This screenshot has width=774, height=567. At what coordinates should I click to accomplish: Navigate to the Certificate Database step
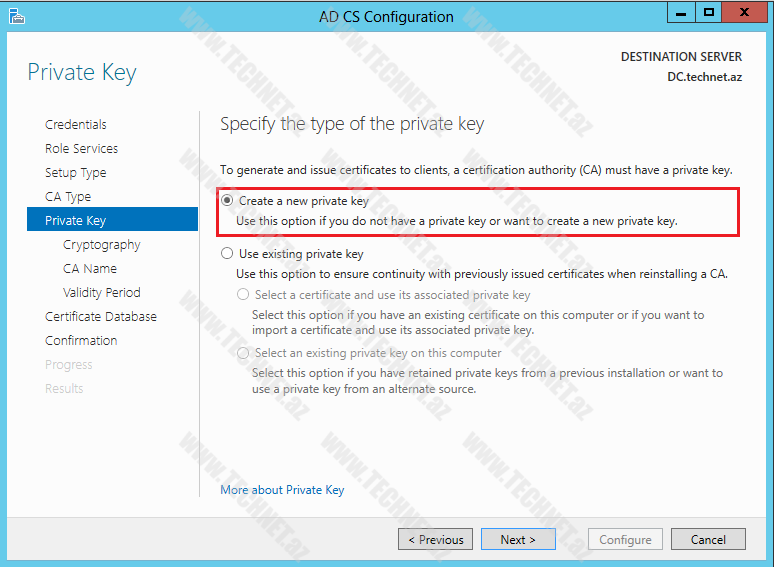coord(100,317)
